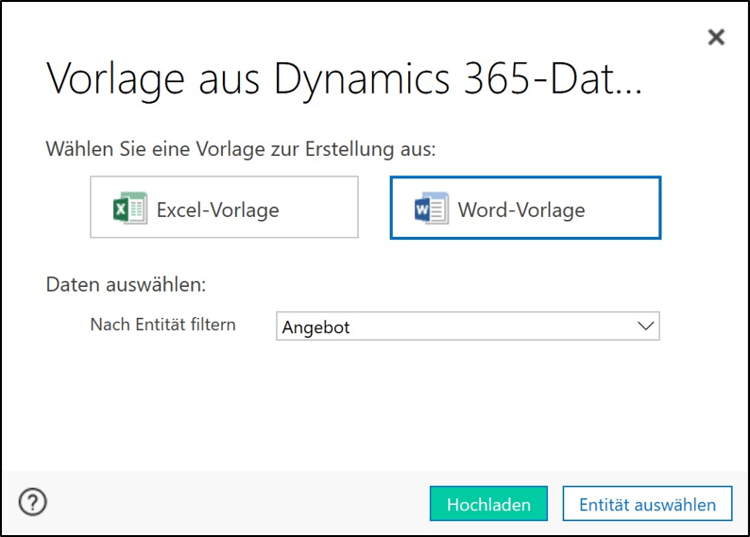Image resolution: width=750 pixels, height=537 pixels.
Task: Select the Excel-Vorlage template option
Action: (224, 208)
